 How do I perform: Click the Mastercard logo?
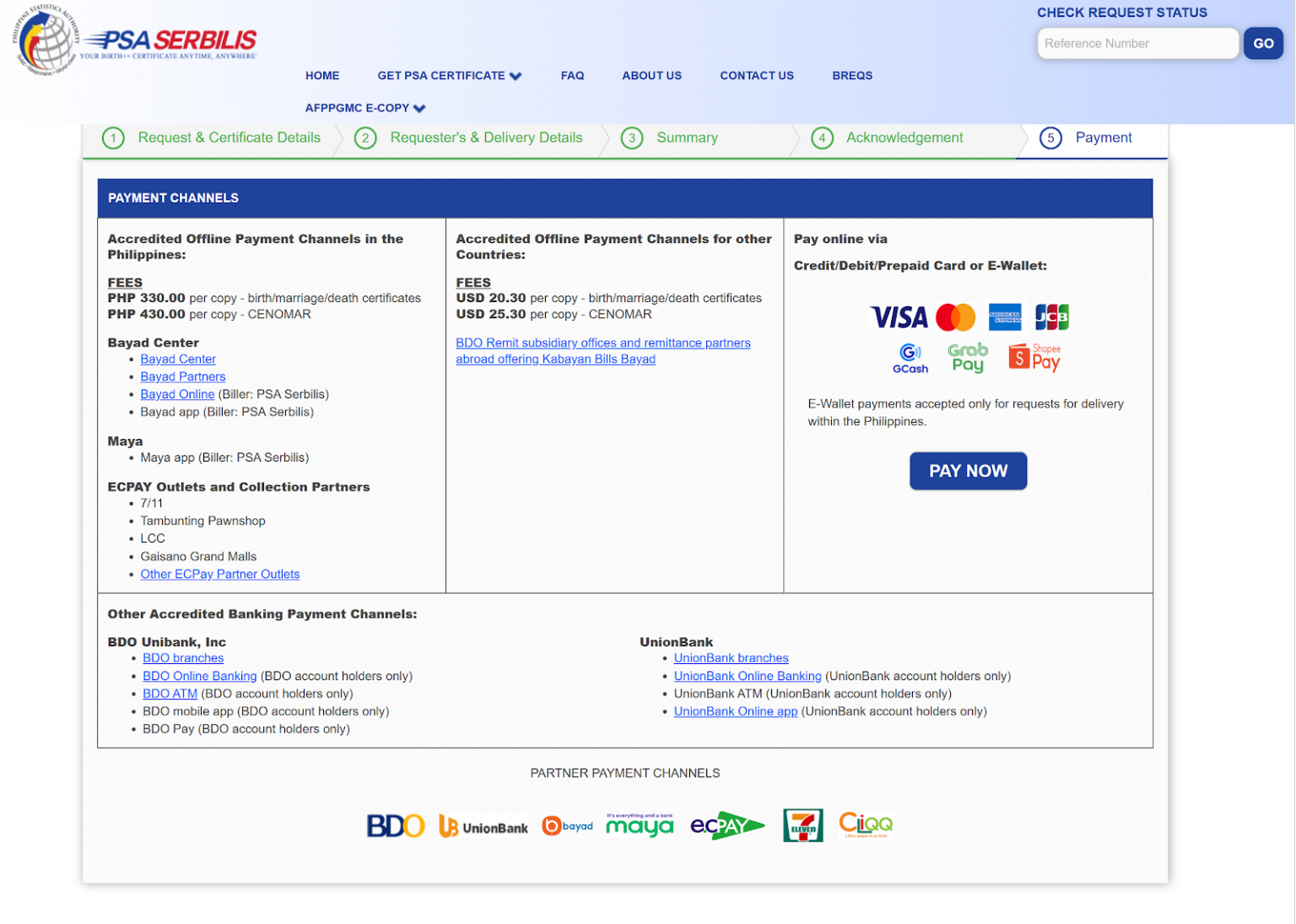pyautogui.click(x=955, y=318)
